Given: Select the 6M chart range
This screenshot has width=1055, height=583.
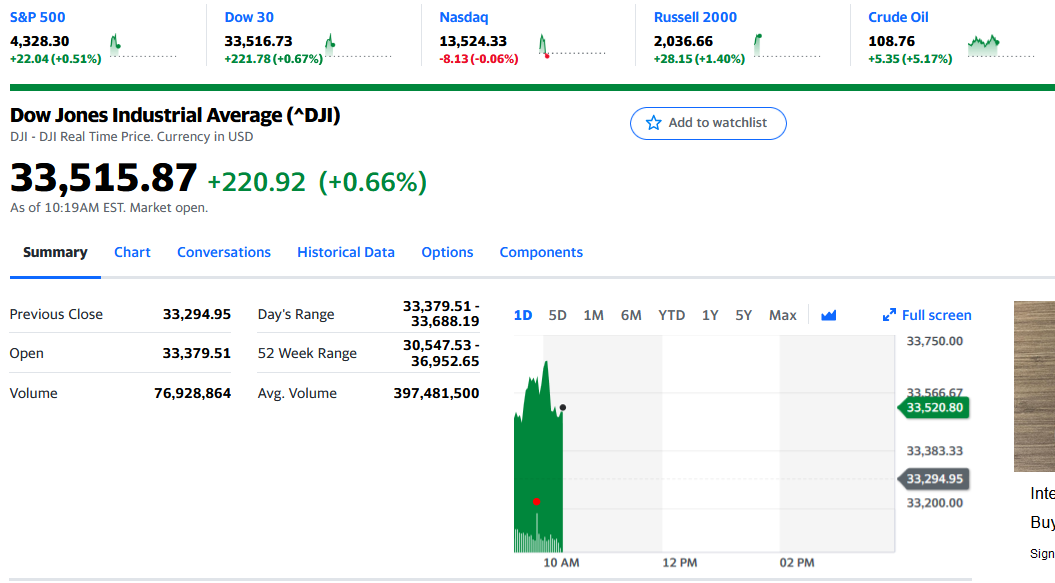Looking at the screenshot, I should coord(630,315).
